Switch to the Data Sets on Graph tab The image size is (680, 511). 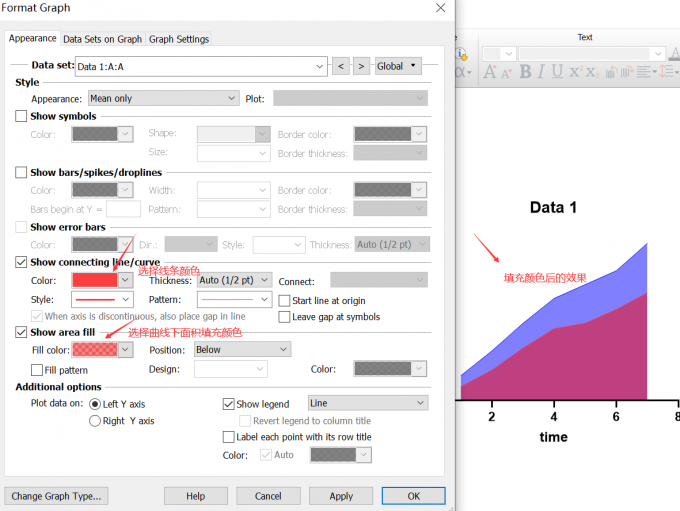tap(102, 39)
